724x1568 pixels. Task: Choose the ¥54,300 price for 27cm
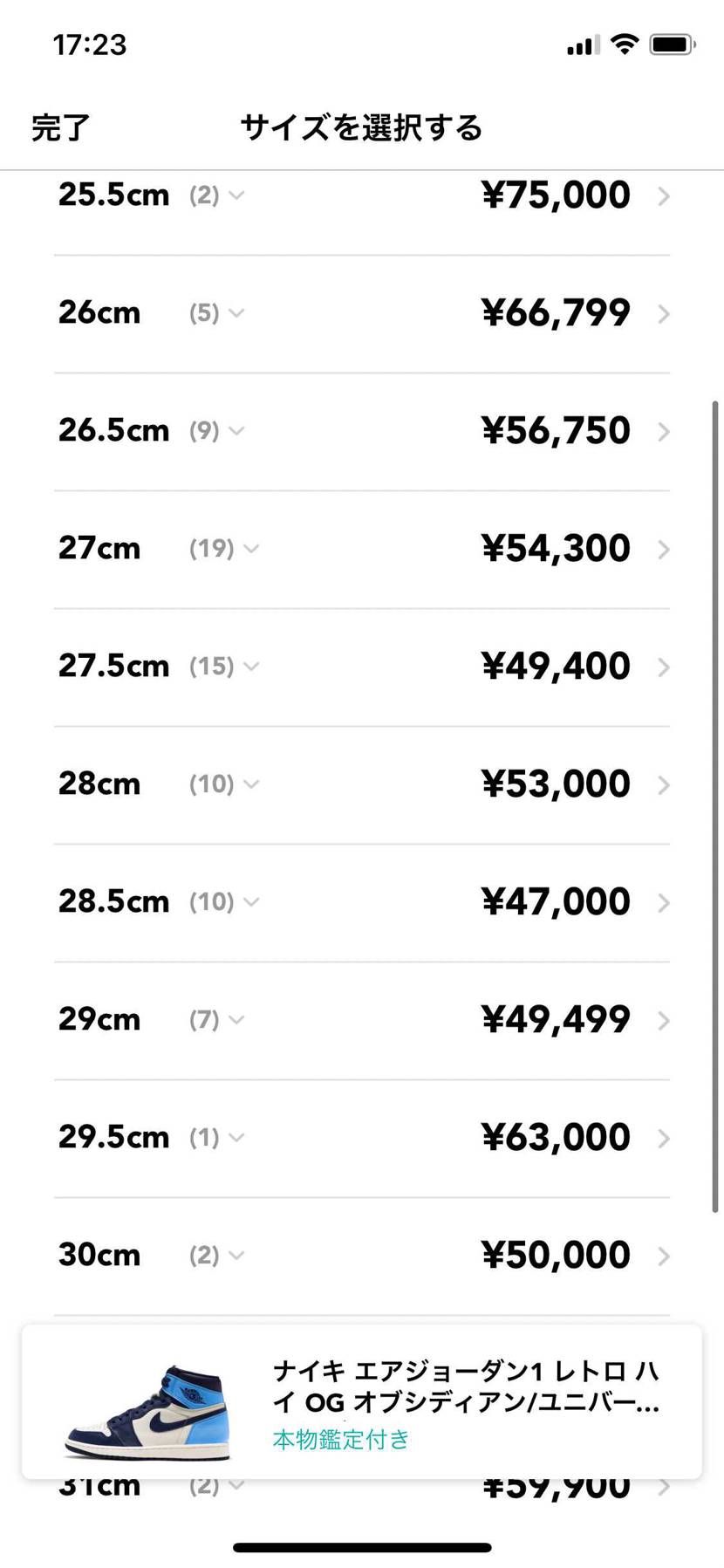click(x=556, y=549)
